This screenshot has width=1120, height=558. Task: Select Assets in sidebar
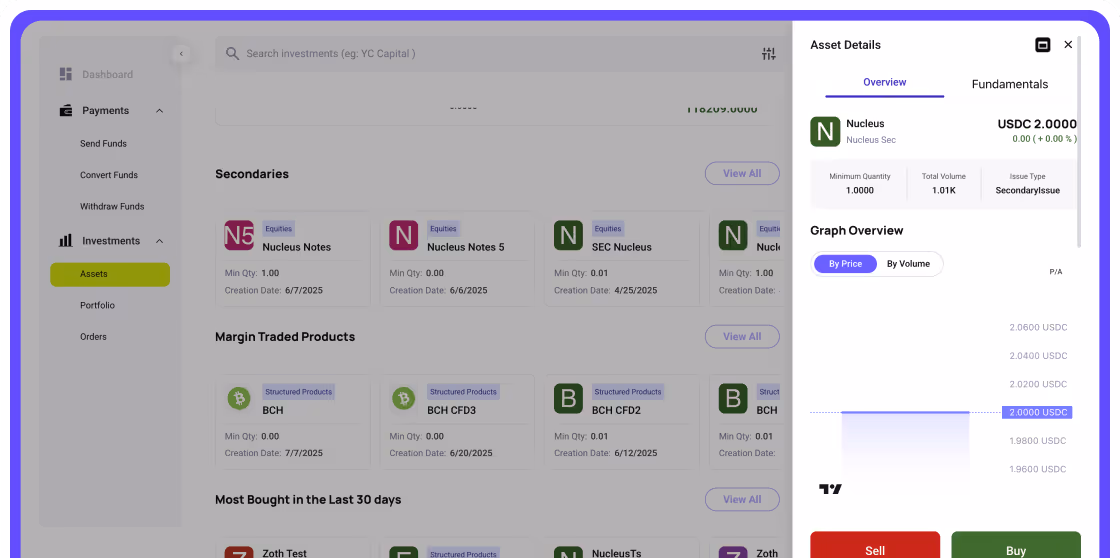110,274
